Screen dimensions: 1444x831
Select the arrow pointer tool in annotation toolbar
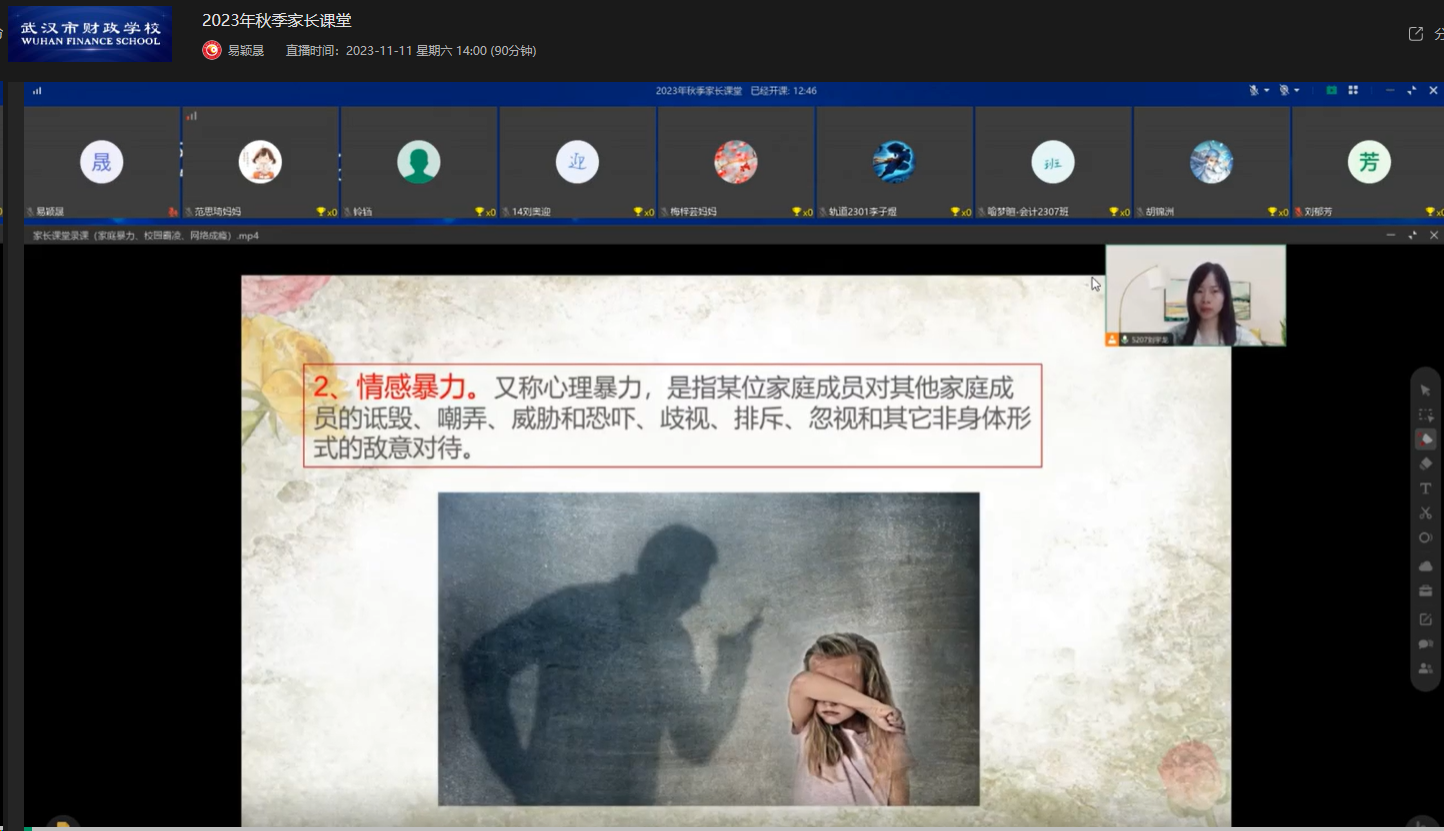(x=1426, y=390)
